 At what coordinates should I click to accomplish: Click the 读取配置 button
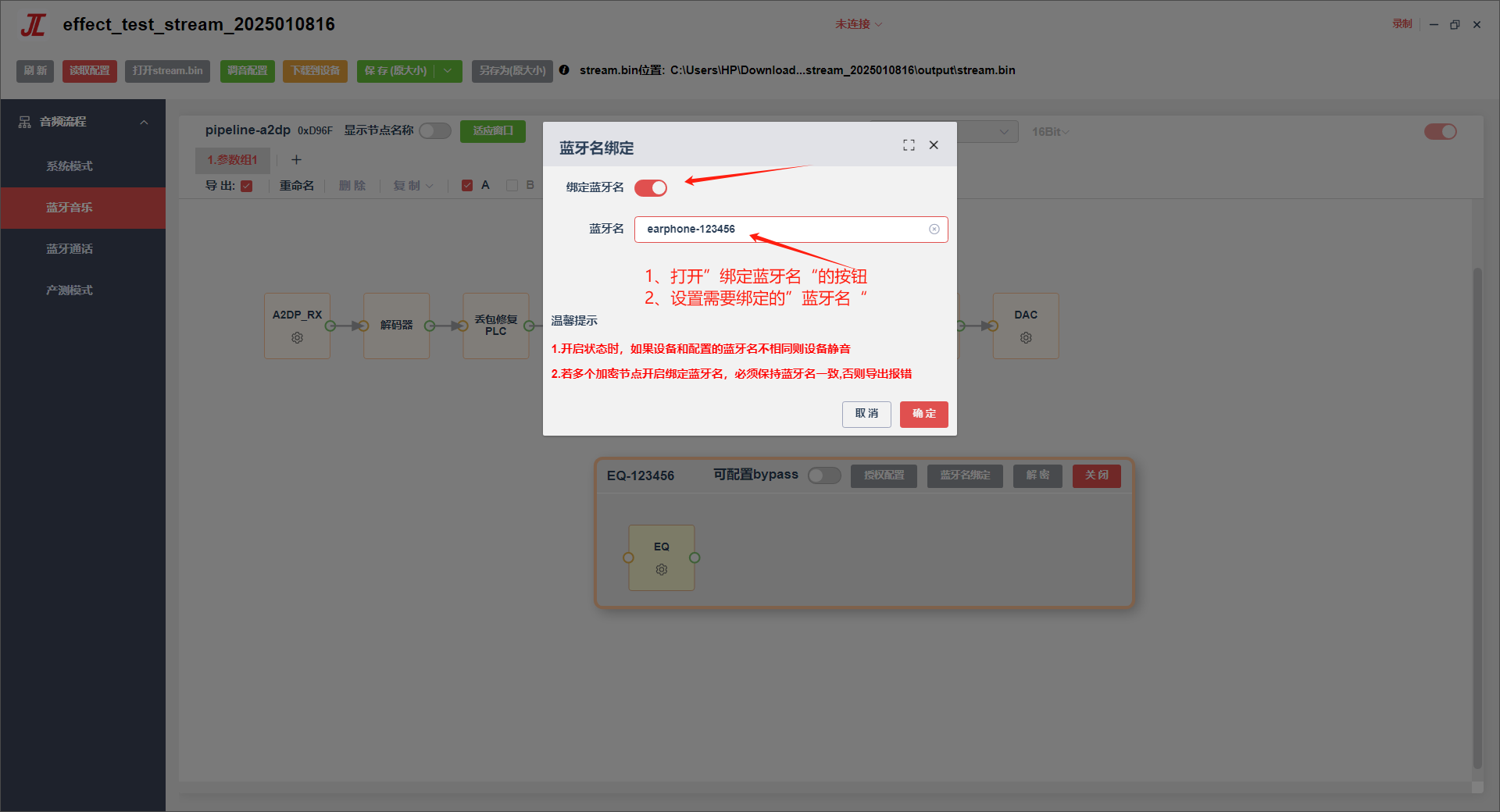coord(90,71)
